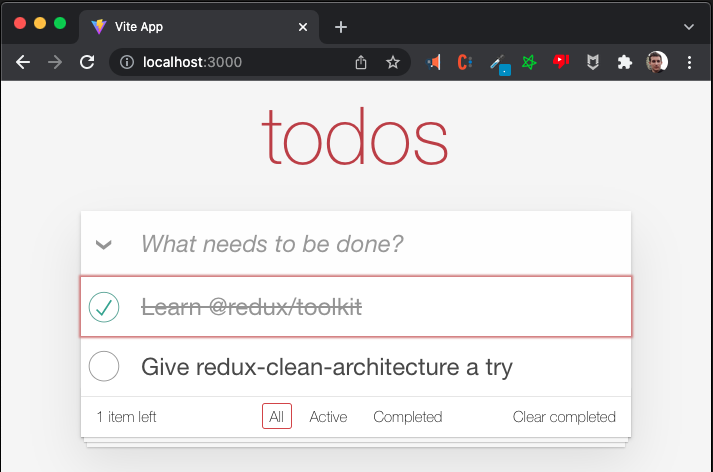Show All todos filter
The image size is (713, 472).
[276, 416]
